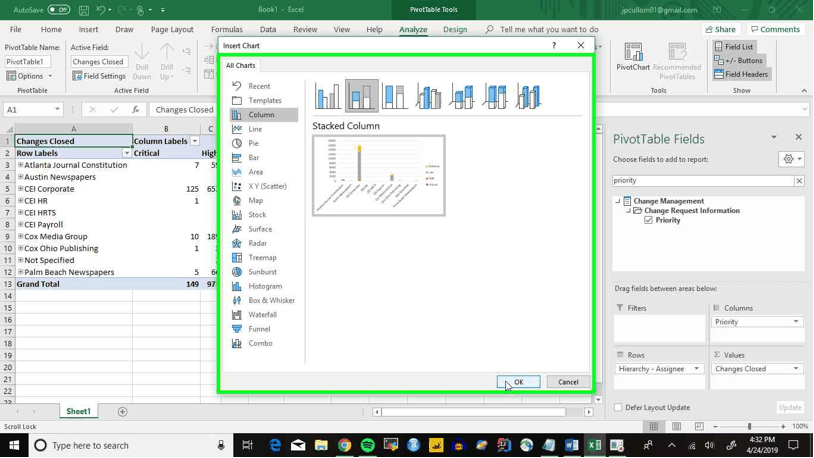Toggle the AutoSave switch
Screen dimensions: 814x458
[x=59, y=10]
